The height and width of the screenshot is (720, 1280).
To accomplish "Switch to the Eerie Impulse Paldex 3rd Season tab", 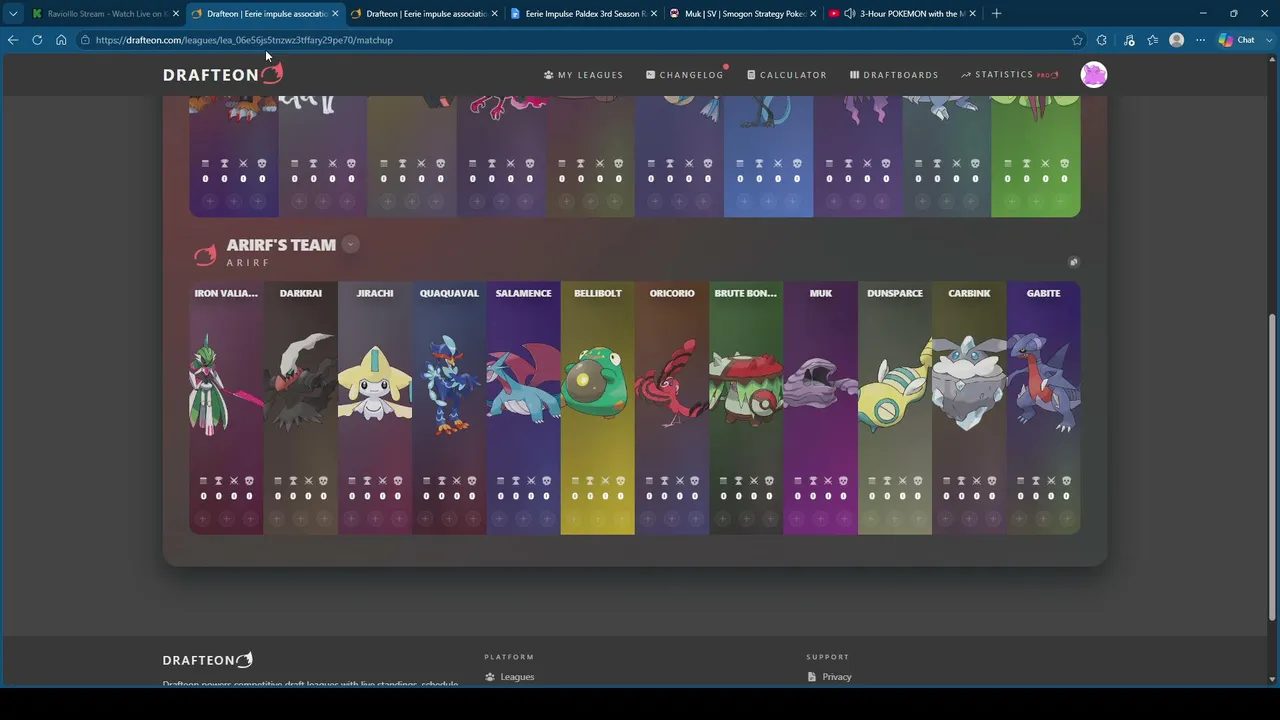I will [585, 14].
